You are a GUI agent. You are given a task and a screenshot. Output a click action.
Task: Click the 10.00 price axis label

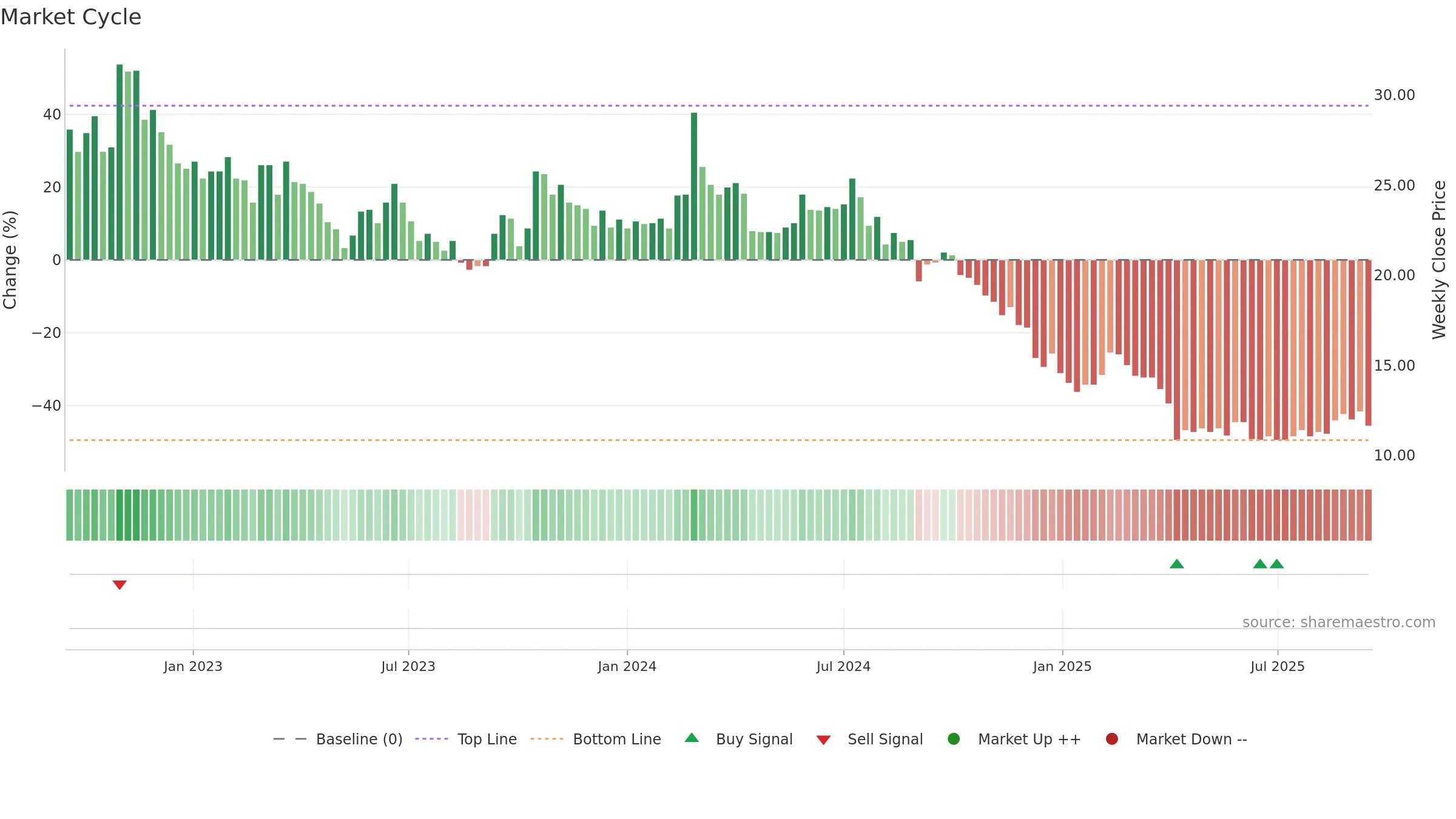pyautogui.click(x=1394, y=456)
